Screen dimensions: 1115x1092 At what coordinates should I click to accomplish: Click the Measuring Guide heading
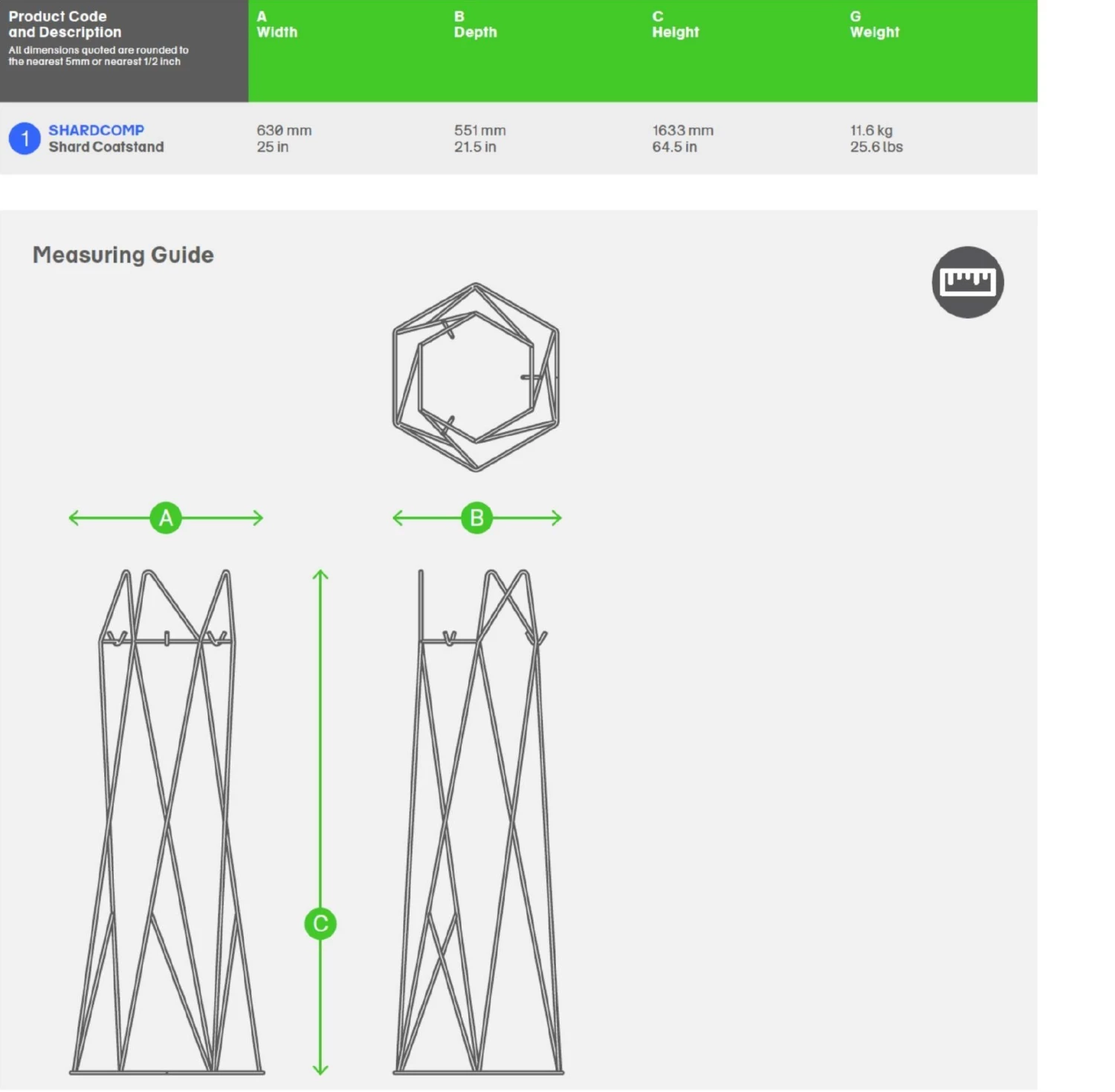click(123, 255)
